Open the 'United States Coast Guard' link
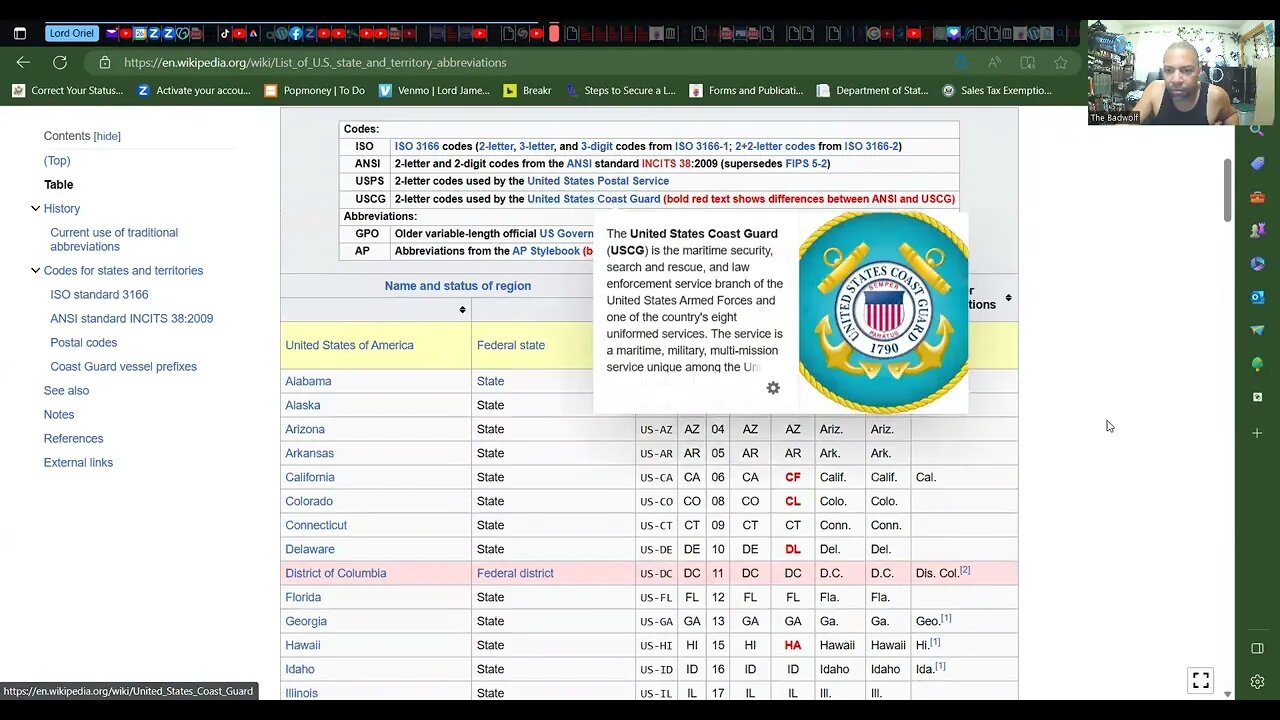 click(x=593, y=199)
